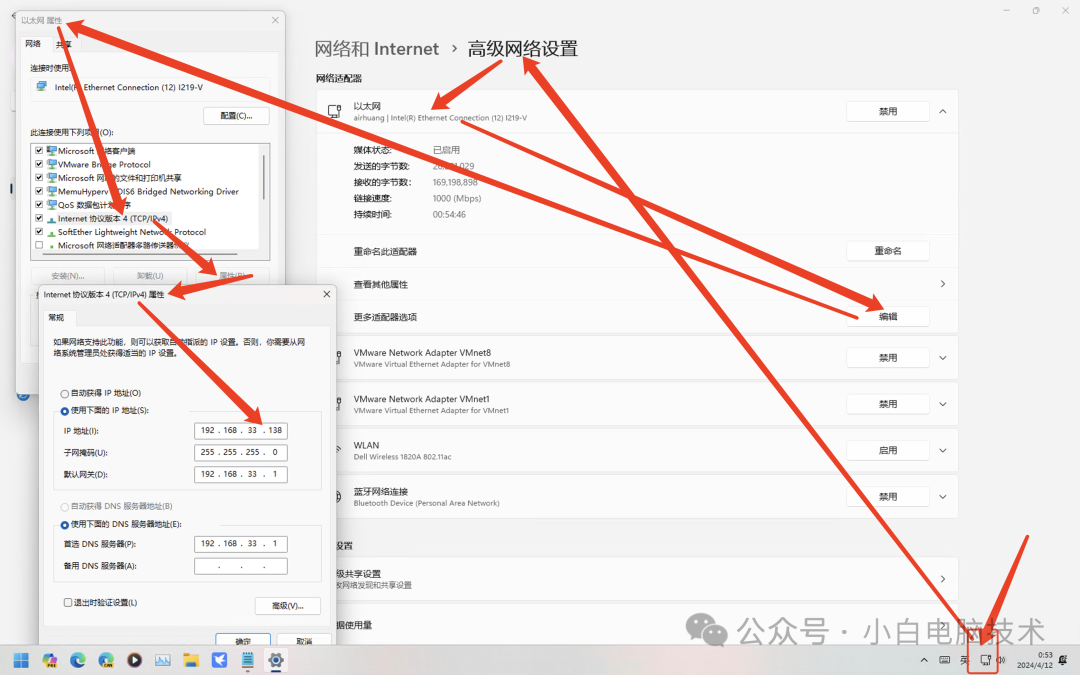The width and height of the screenshot is (1080, 675).
Task: Open 查看其他属性 row chevron
Action: [943, 284]
